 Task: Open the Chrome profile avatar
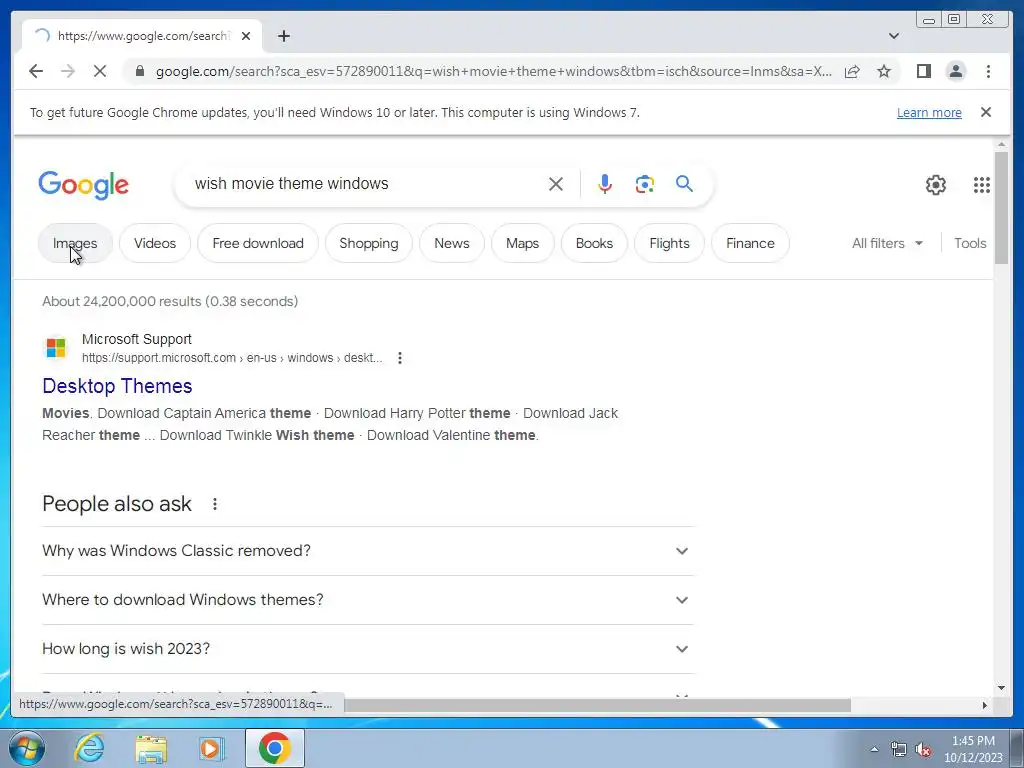pos(955,71)
